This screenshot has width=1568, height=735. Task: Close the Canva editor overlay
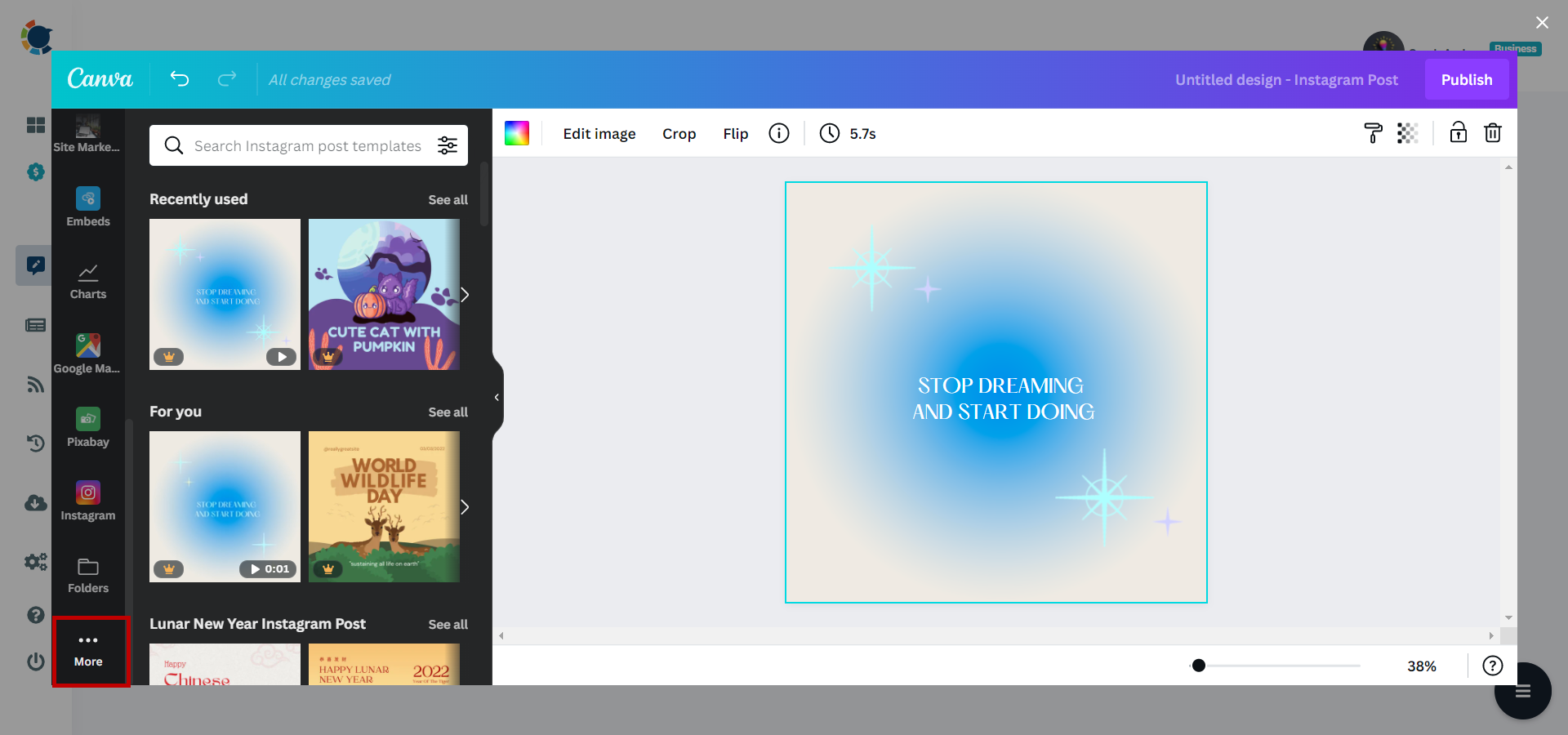(1542, 22)
